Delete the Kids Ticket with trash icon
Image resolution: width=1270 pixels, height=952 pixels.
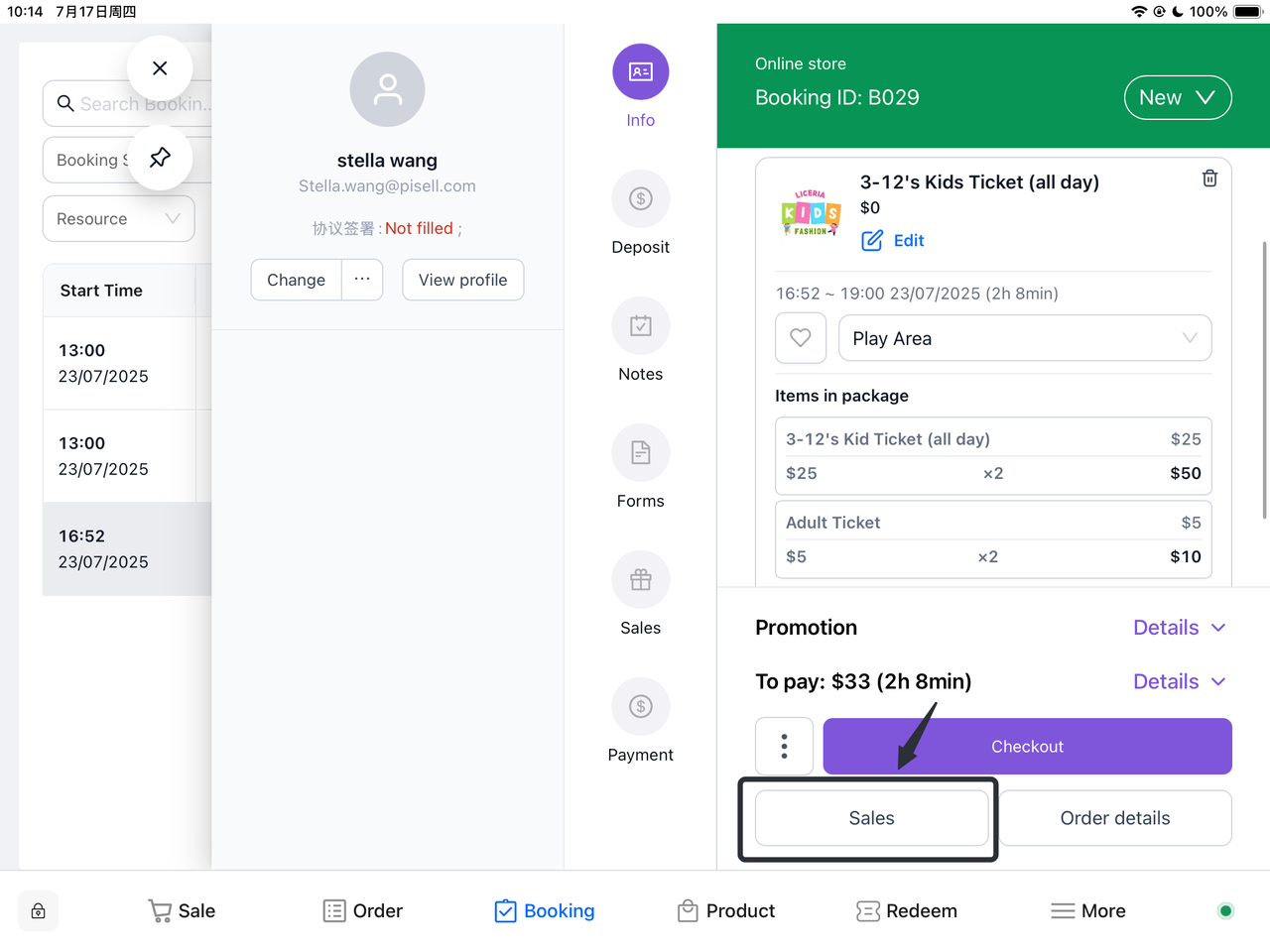coord(1209,178)
